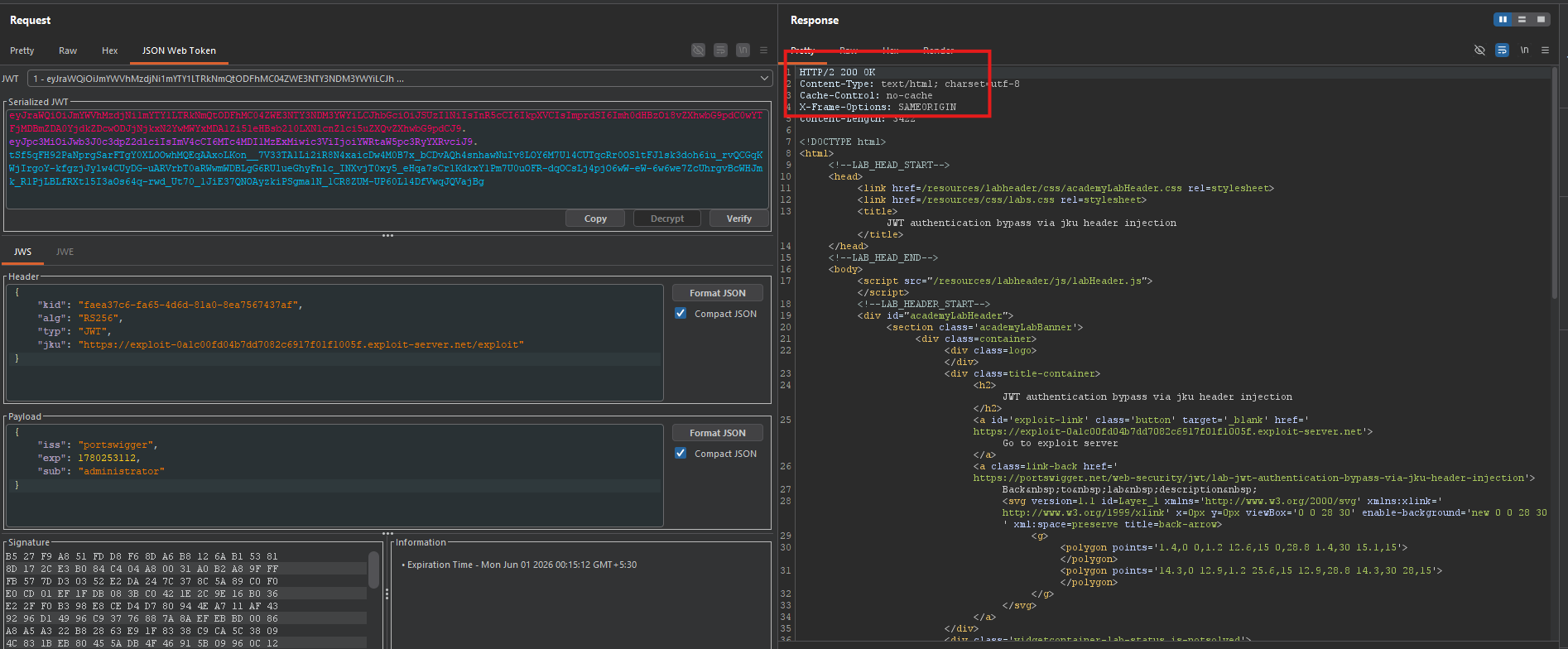Image resolution: width=1568 pixels, height=649 pixels.
Task: Click the X-Frame-Options: SAMEORIGIN line
Action: tap(878, 107)
